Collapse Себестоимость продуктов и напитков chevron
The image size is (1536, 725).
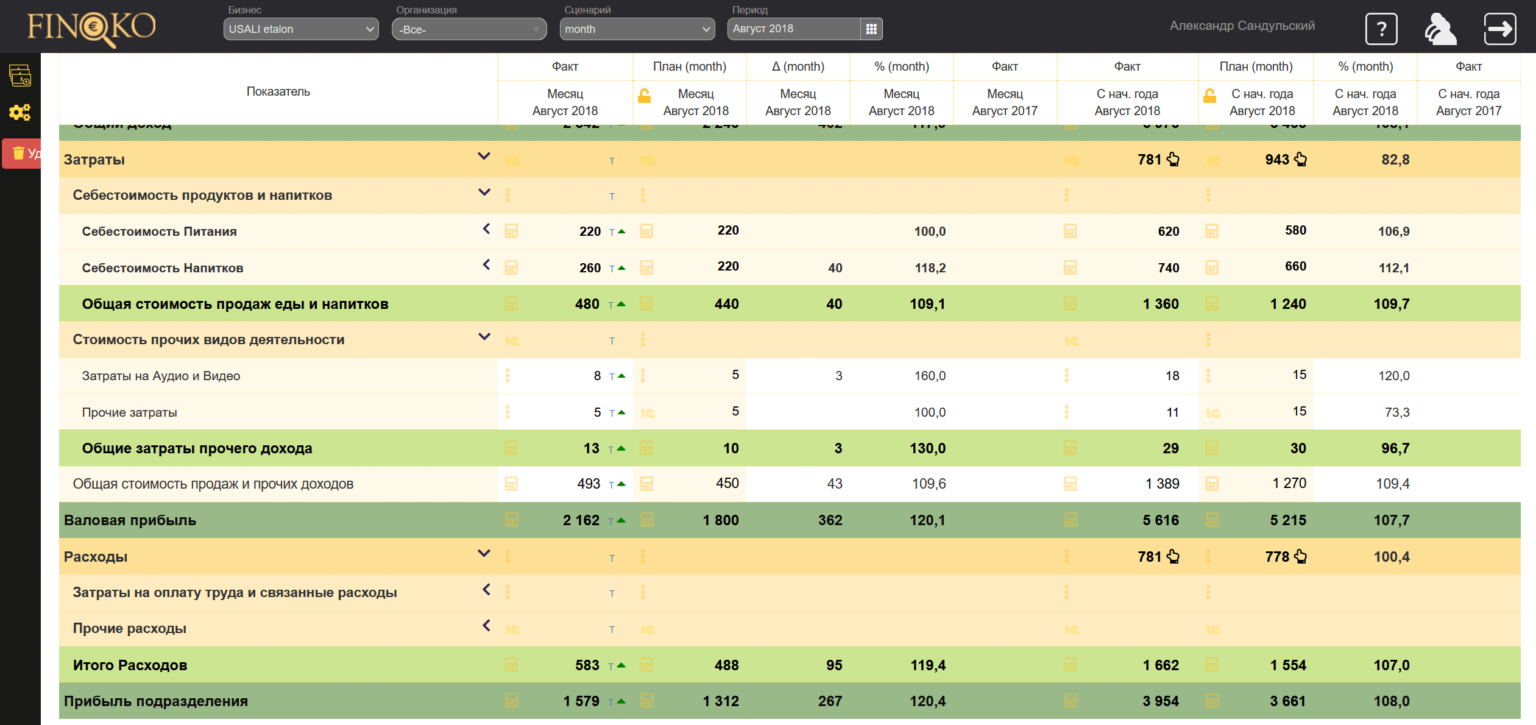point(484,193)
